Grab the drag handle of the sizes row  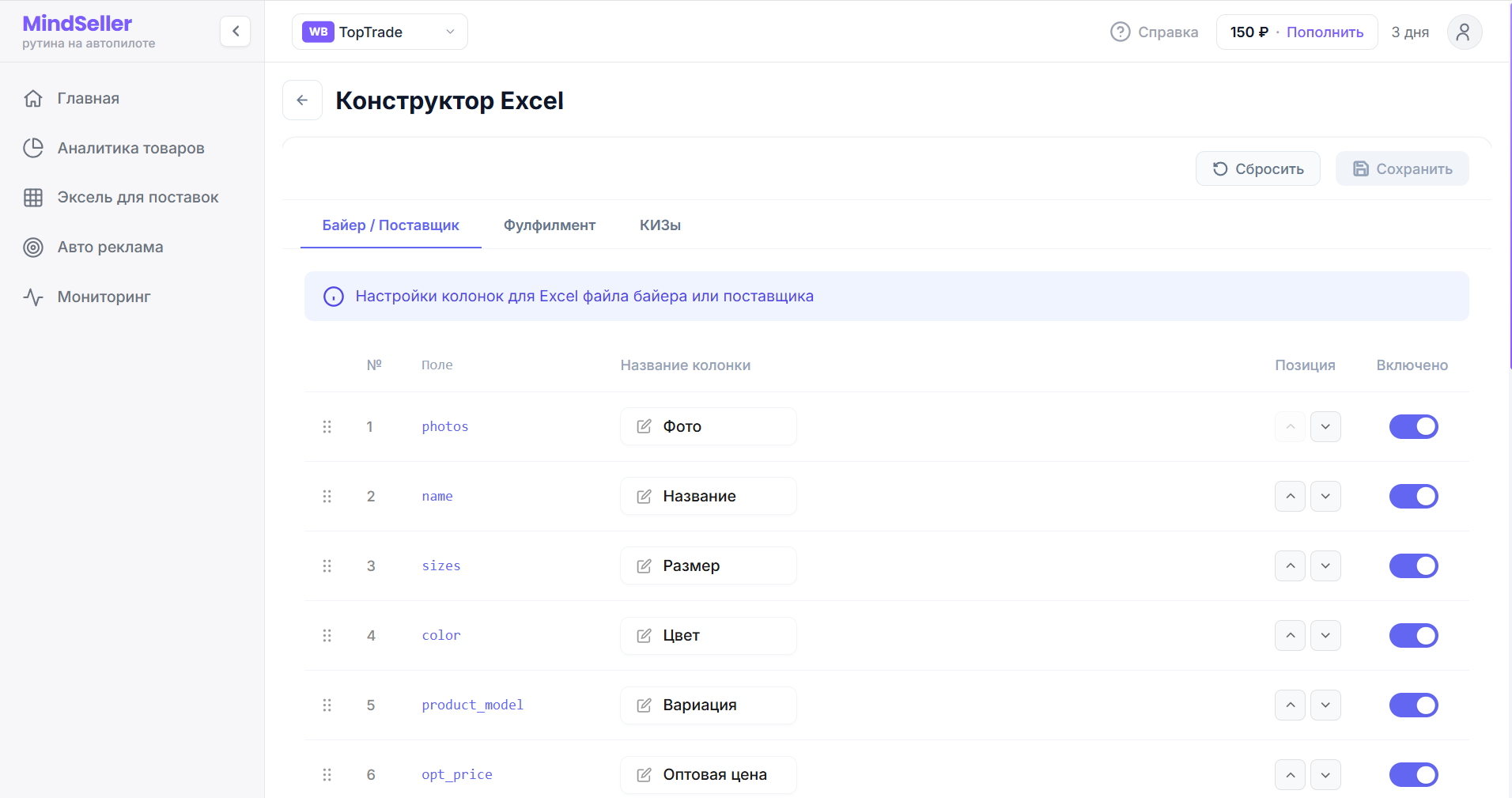click(327, 565)
